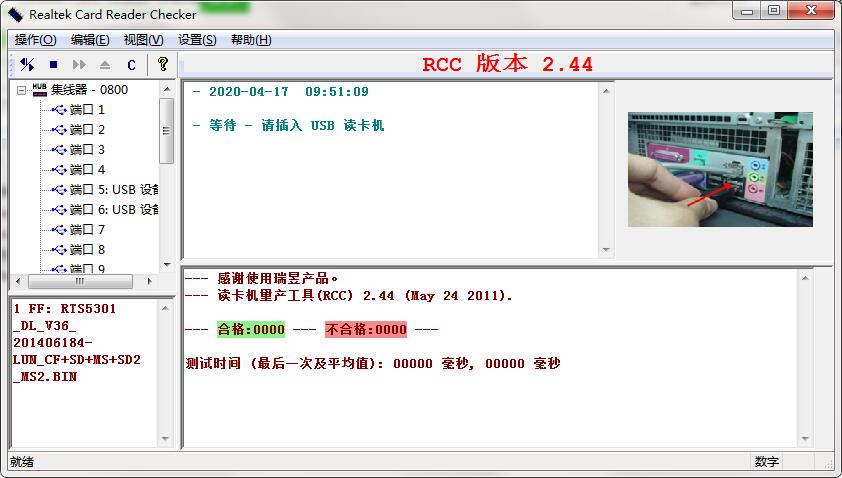Screen dimensions: 842x478
Task: Click the 测试时间 timing line
Action: pyautogui.click(x=373, y=364)
